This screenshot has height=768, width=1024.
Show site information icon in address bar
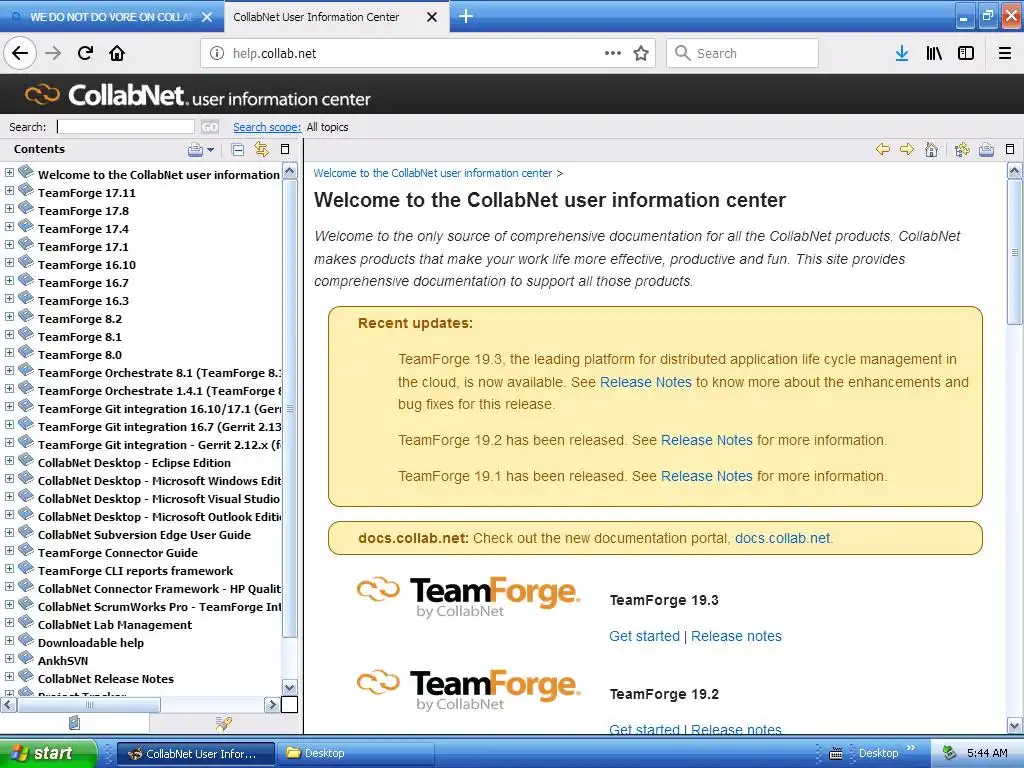pos(217,53)
